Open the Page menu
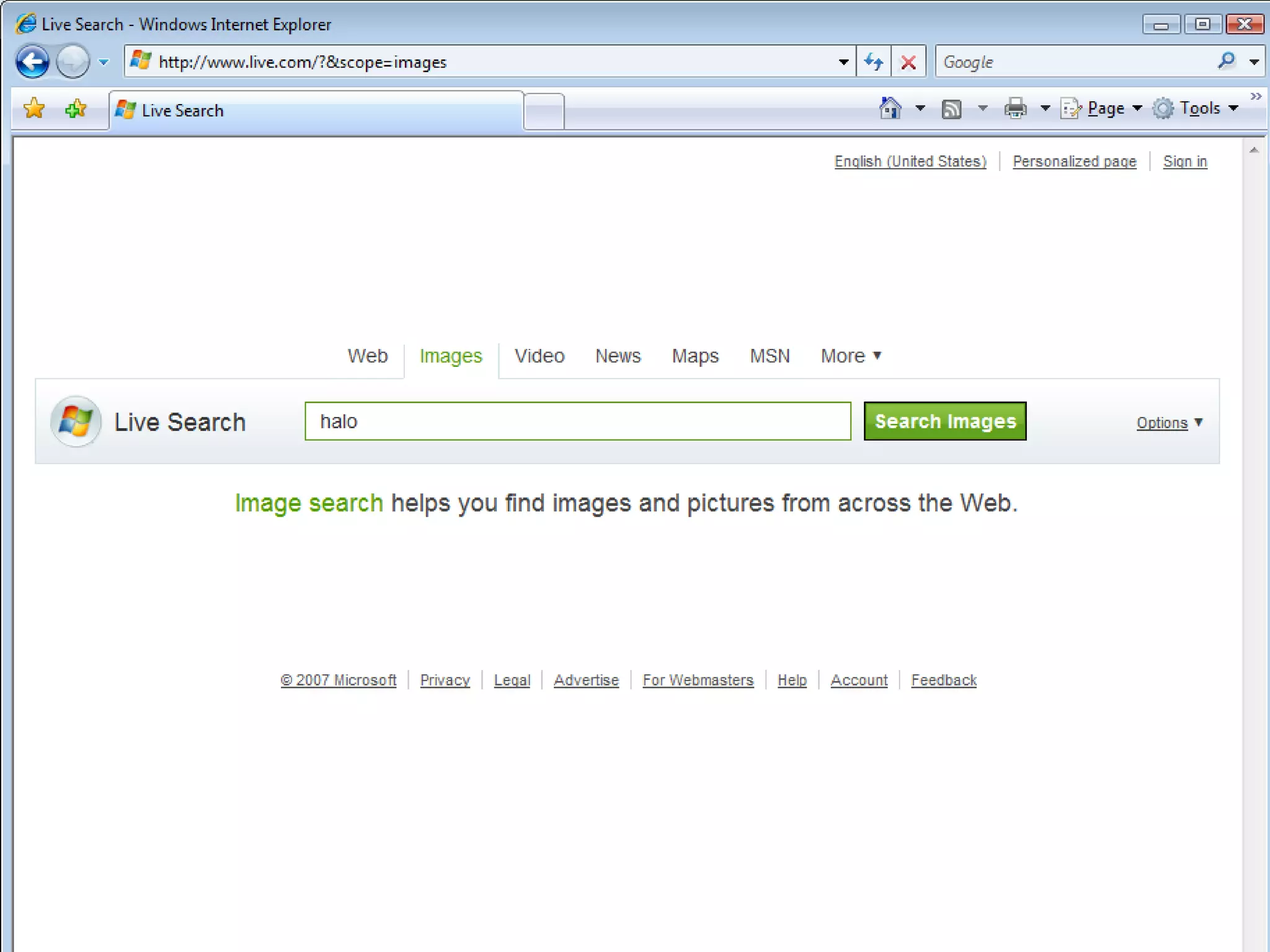The image size is (1270, 952). coord(1101,108)
